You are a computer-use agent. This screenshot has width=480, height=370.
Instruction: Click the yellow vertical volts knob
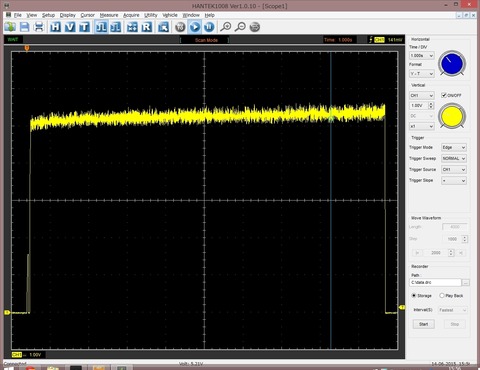point(452,116)
